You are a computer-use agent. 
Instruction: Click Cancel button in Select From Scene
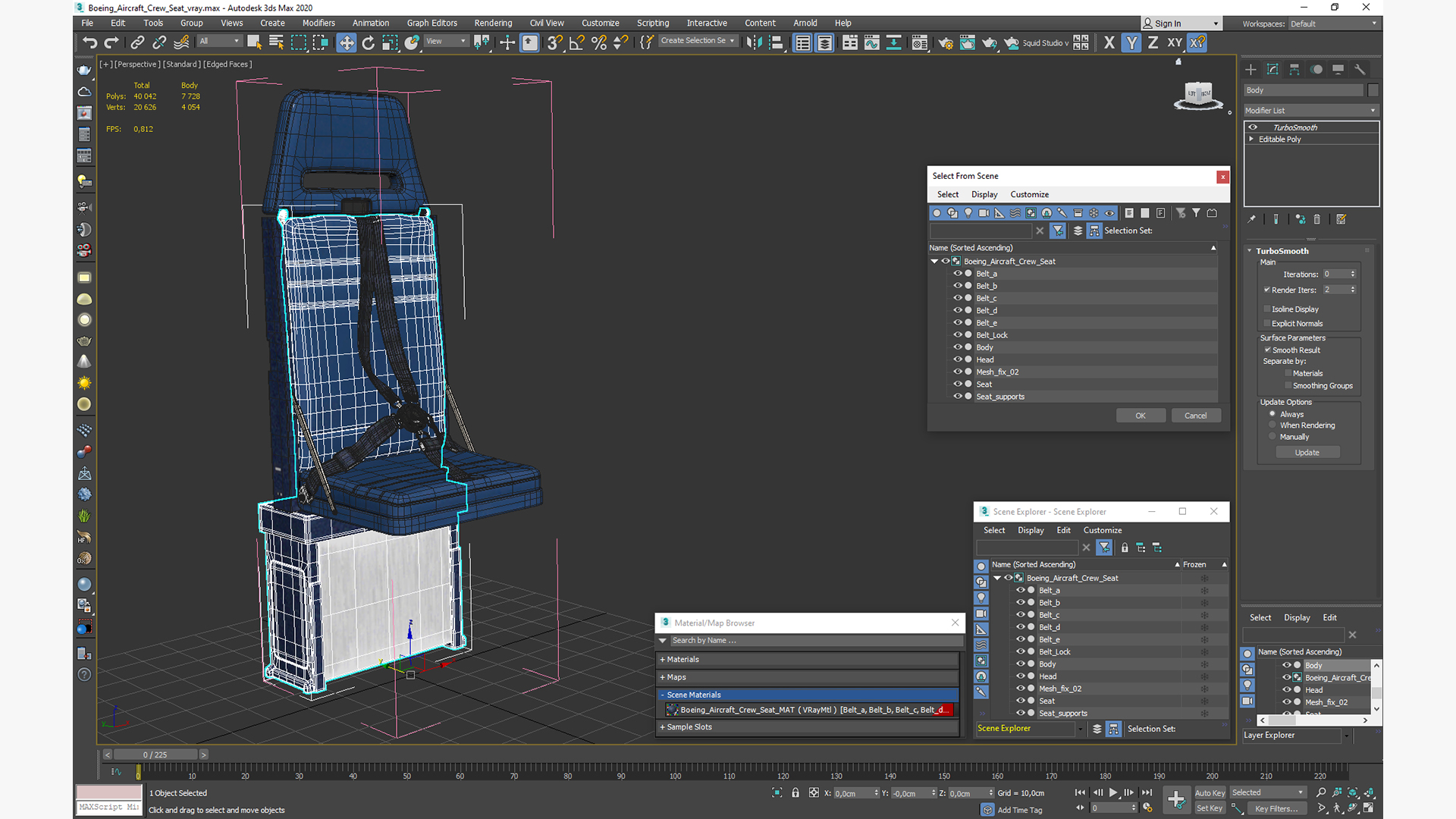(1195, 415)
